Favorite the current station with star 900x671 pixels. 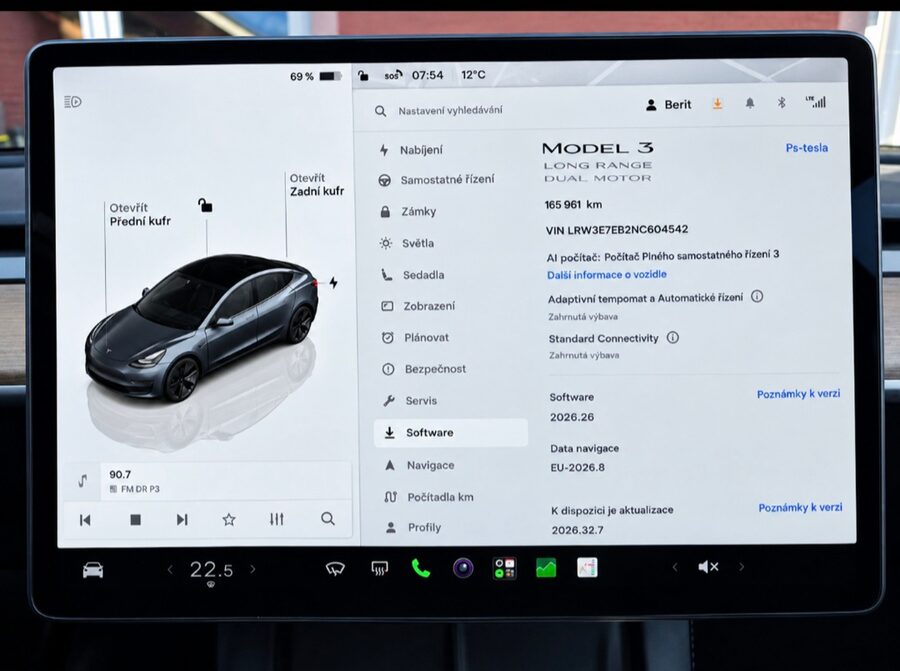(x=229, y=519)
